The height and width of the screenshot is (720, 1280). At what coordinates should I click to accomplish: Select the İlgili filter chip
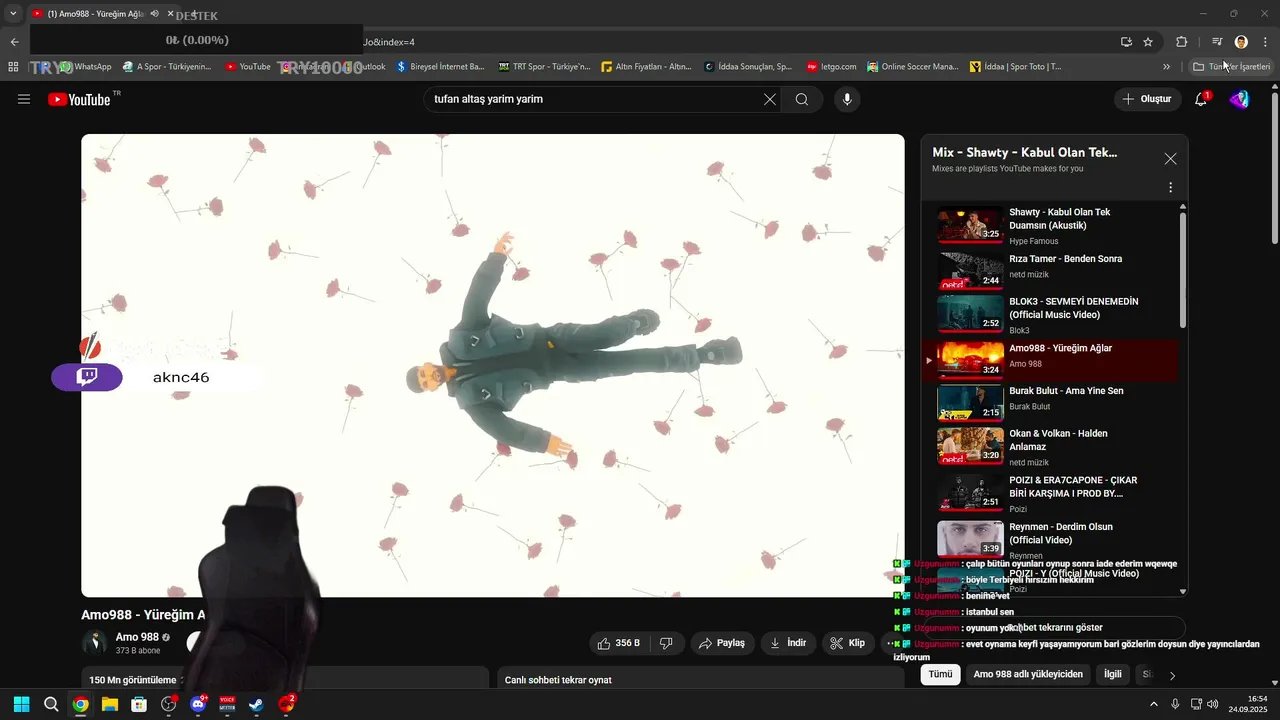tap(1112, 674)
